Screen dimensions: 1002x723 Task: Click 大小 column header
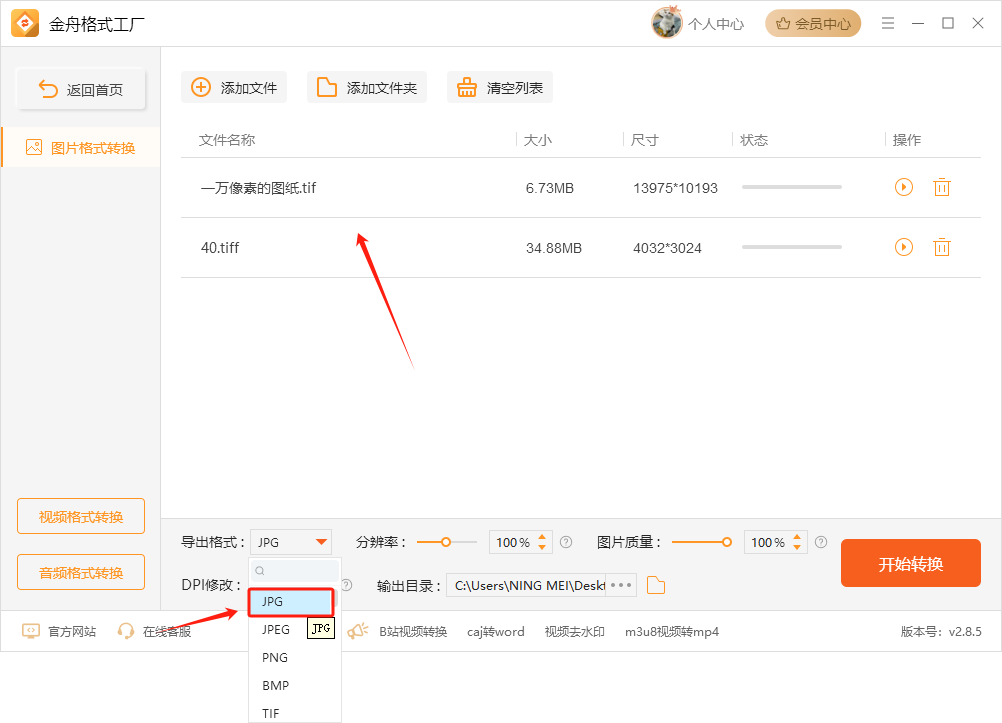point(537,140)
